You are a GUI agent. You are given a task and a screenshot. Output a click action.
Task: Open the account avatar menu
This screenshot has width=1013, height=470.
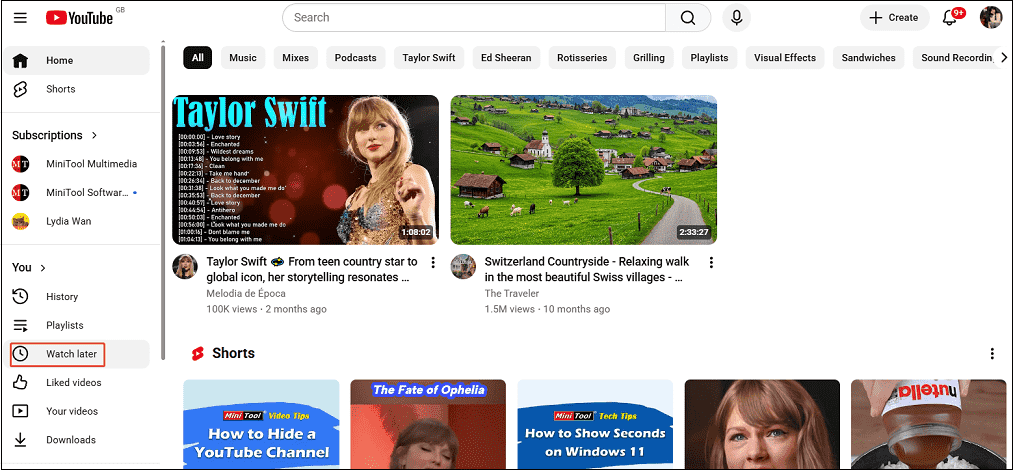[990, 17]
